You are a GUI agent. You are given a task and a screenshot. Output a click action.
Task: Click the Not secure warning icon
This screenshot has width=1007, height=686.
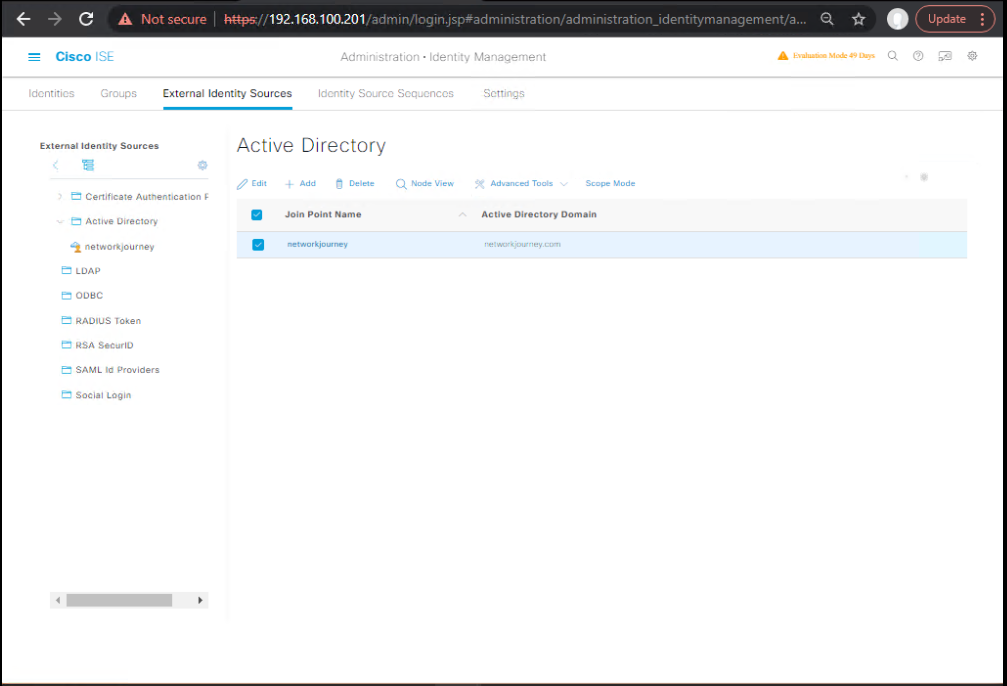pyautogui.click(x=125, y=19)
